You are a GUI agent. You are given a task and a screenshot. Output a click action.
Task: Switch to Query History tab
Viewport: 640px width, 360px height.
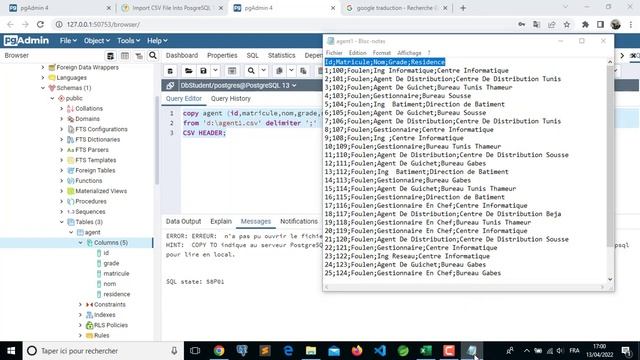click(231, 99)
